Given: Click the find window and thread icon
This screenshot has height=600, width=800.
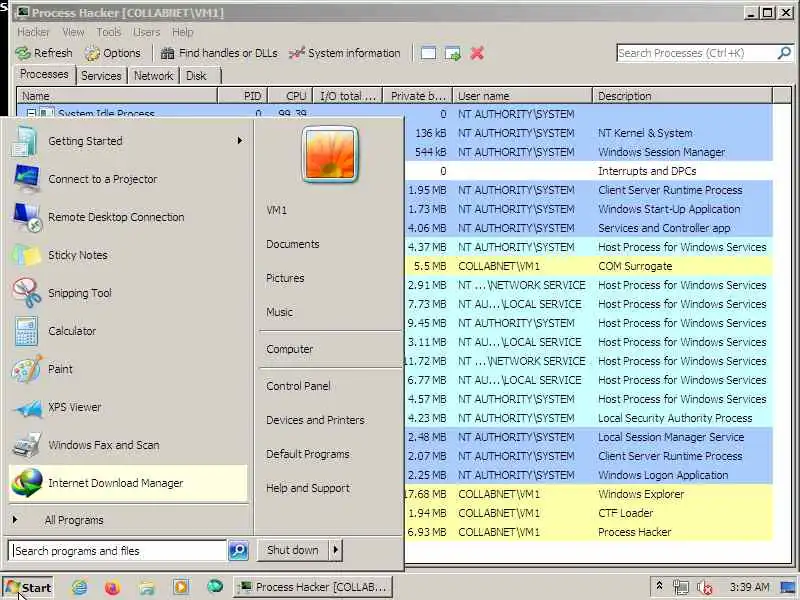Looking at the screenshot, I should coord(453,53).
